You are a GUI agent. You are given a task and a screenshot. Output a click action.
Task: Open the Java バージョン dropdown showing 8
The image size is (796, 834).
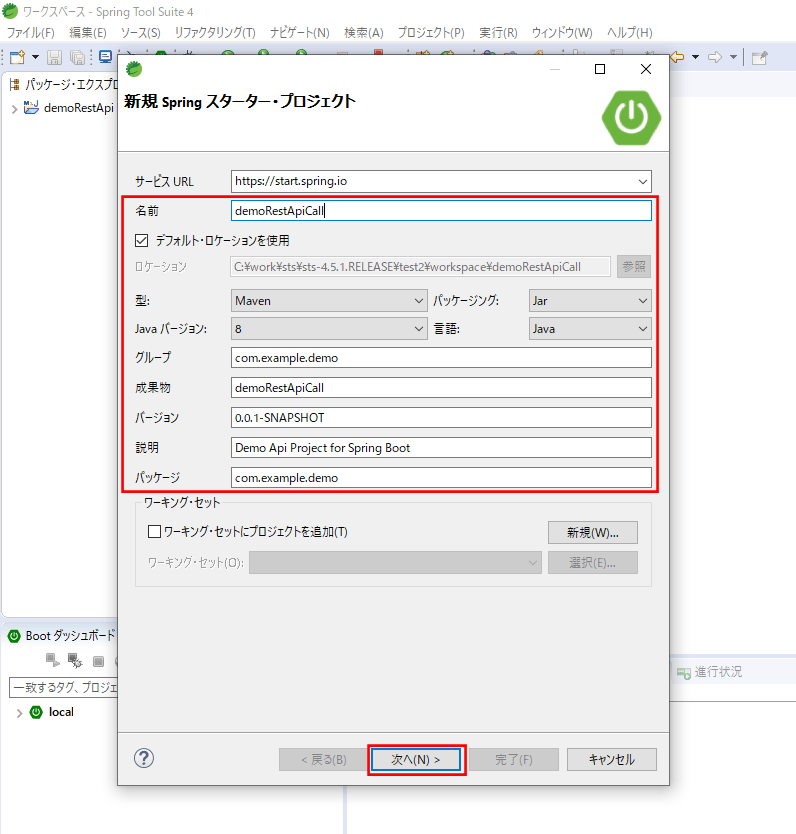point(329,329)
